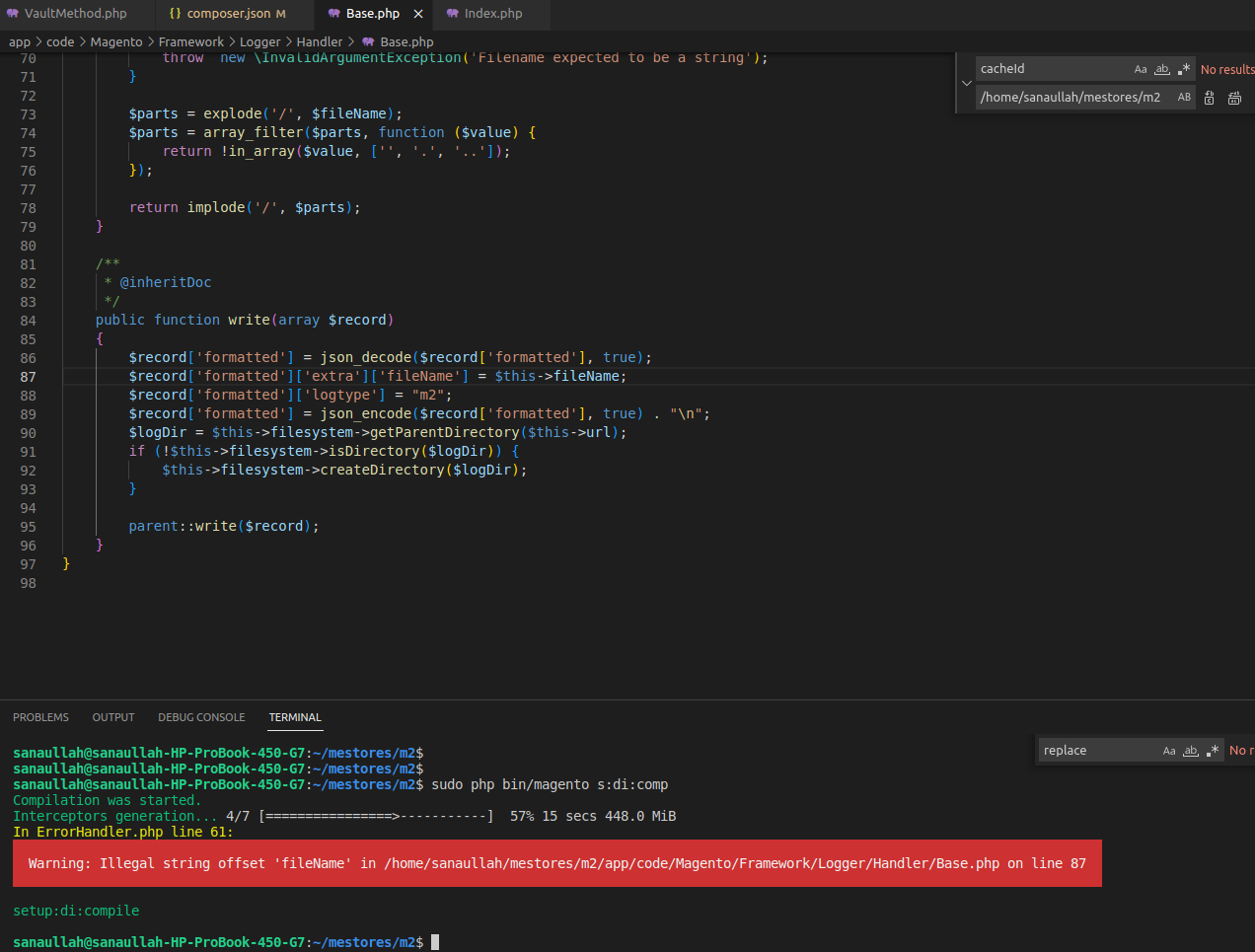The height and width of the screenshot is (952, 1255).
Task: Show the DEBUG CONSOLE panel
Action: click(201, 717)
